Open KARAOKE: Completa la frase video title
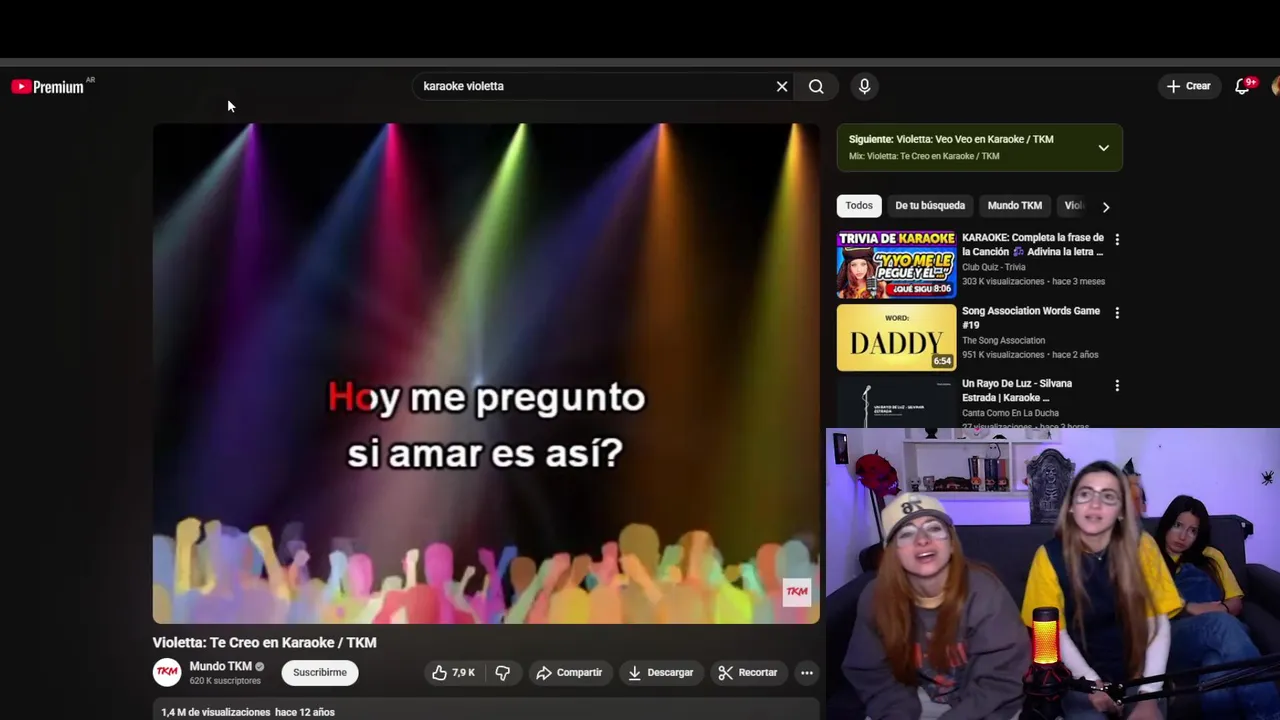The height and width of the screenshot is (720, 1280). pos(1033,245)
